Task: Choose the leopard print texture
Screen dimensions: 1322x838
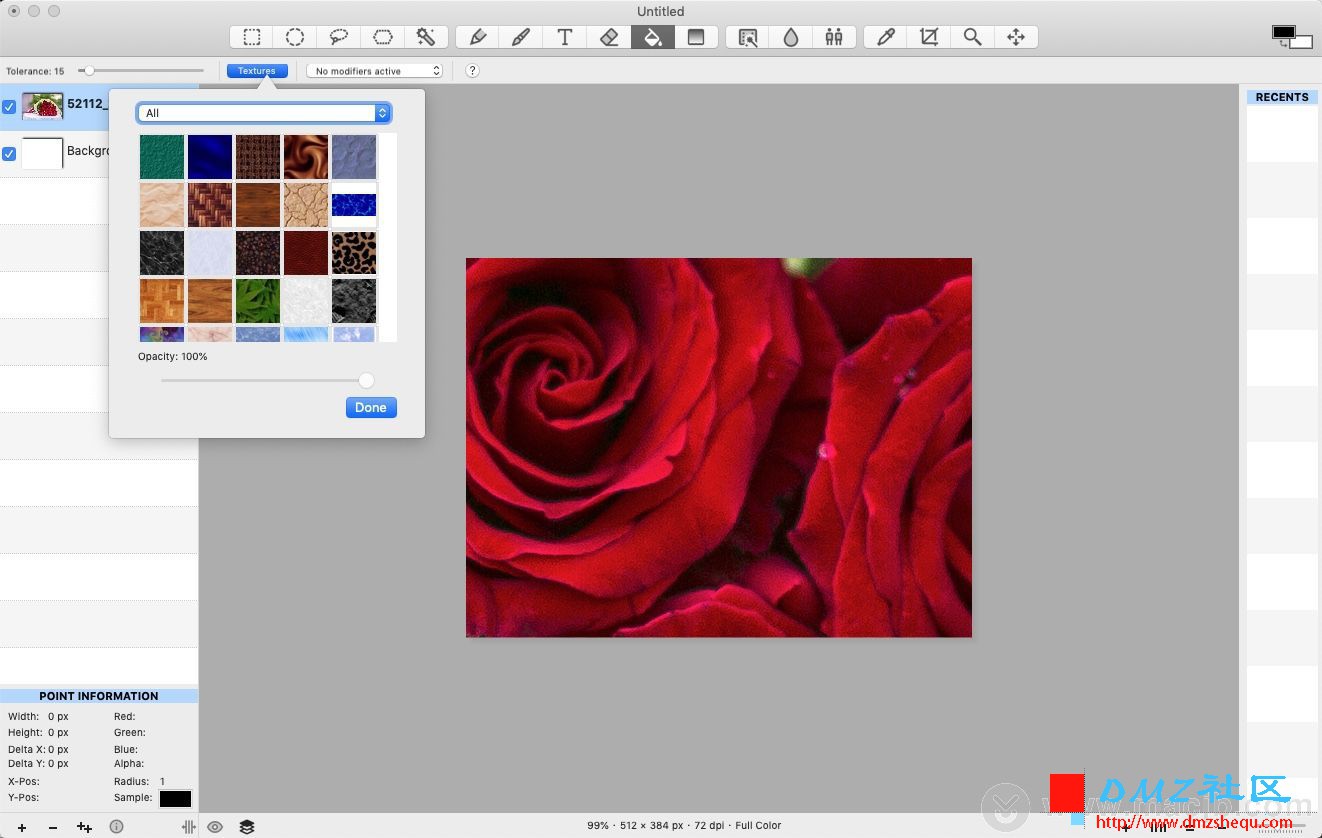Action: click(354, 253)
